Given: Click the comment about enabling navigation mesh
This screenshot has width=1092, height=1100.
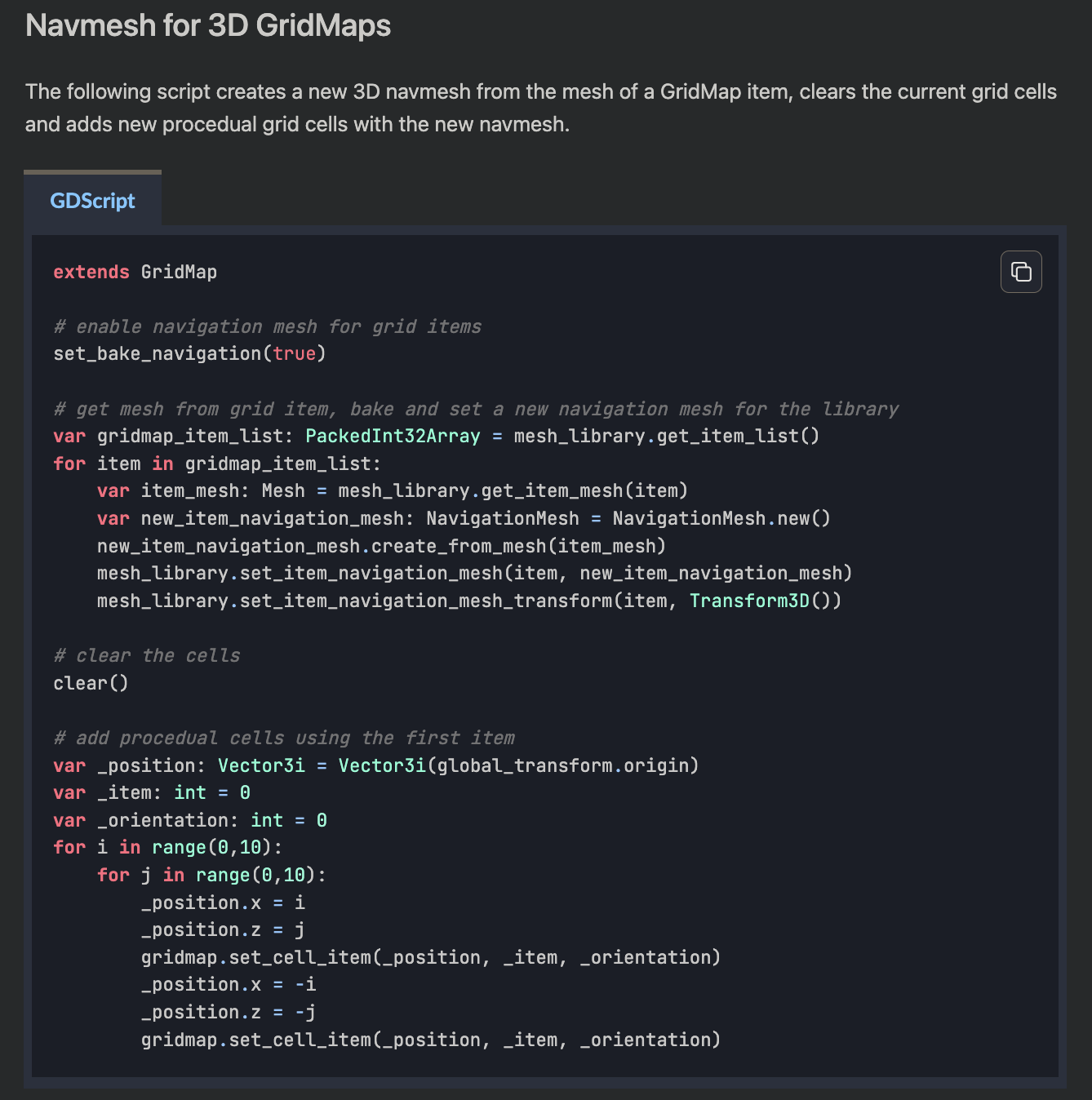Looking at the screenshot, I should [267, 326].
